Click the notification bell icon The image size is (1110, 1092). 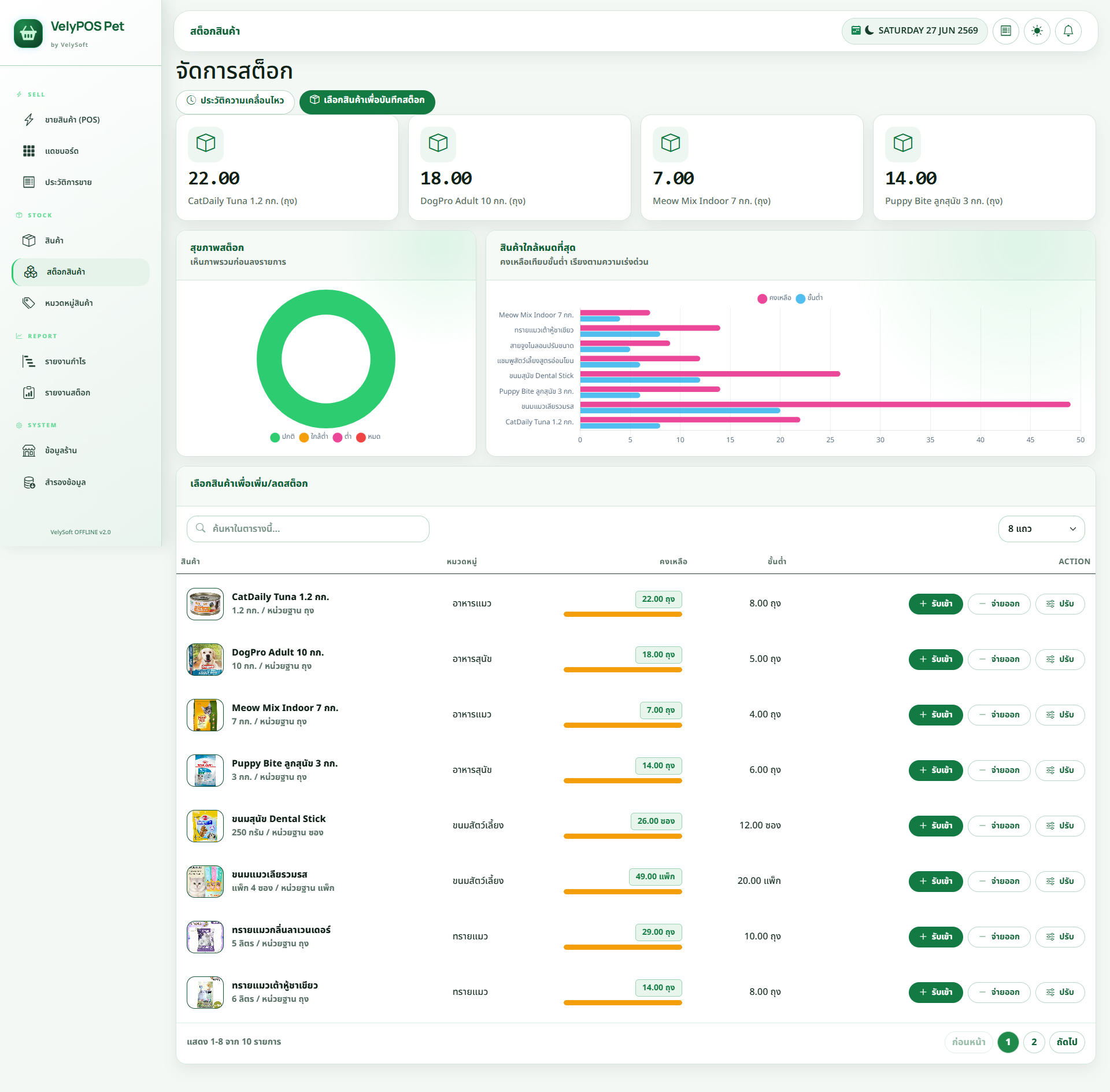pos(1068,31)
